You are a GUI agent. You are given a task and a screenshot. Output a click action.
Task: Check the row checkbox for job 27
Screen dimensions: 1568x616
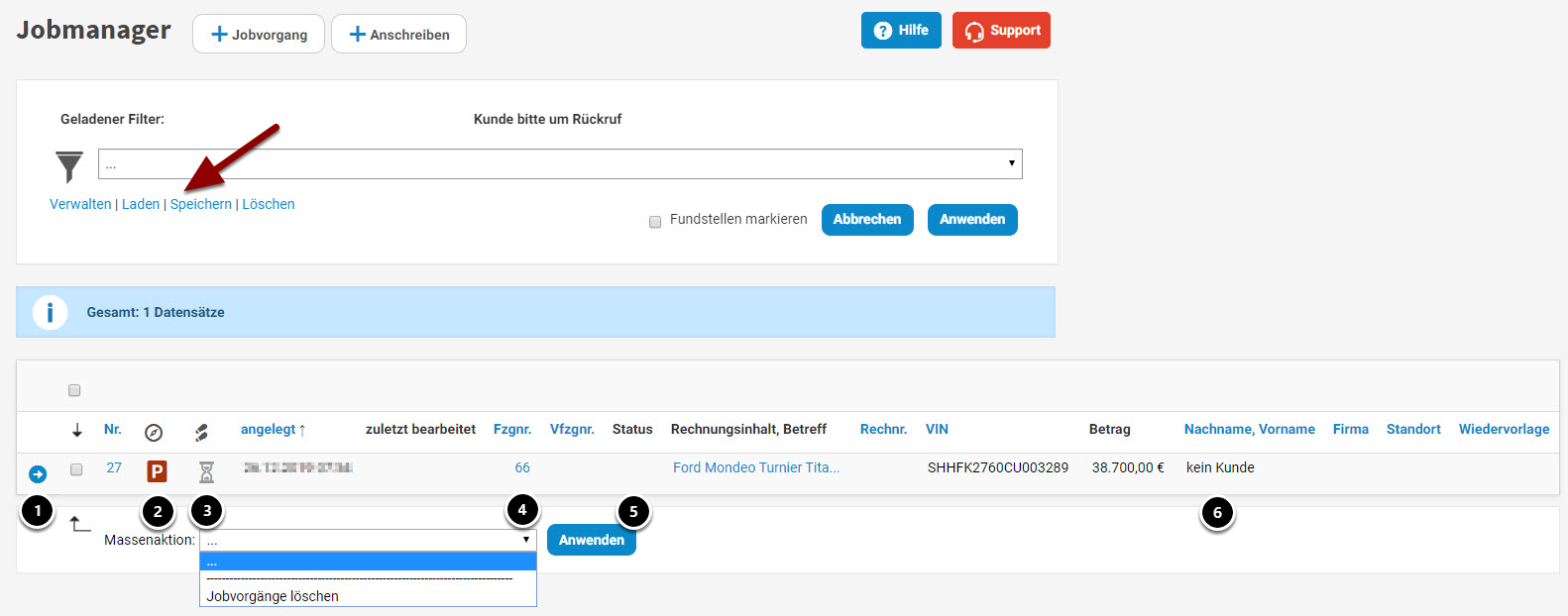pos(76,469)
